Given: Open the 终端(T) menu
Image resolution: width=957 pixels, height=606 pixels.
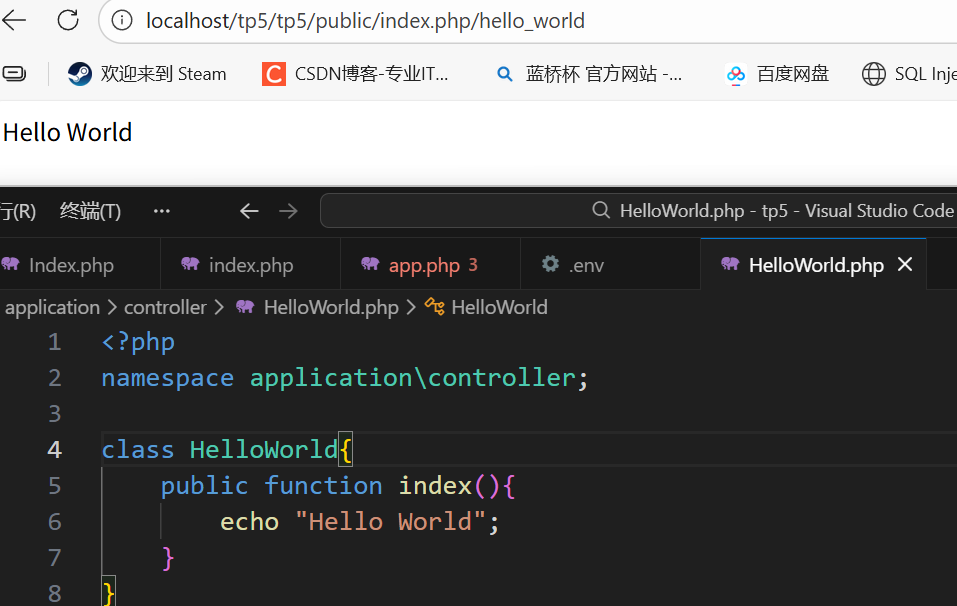Looking at the screenshot, I should [90, 211].
